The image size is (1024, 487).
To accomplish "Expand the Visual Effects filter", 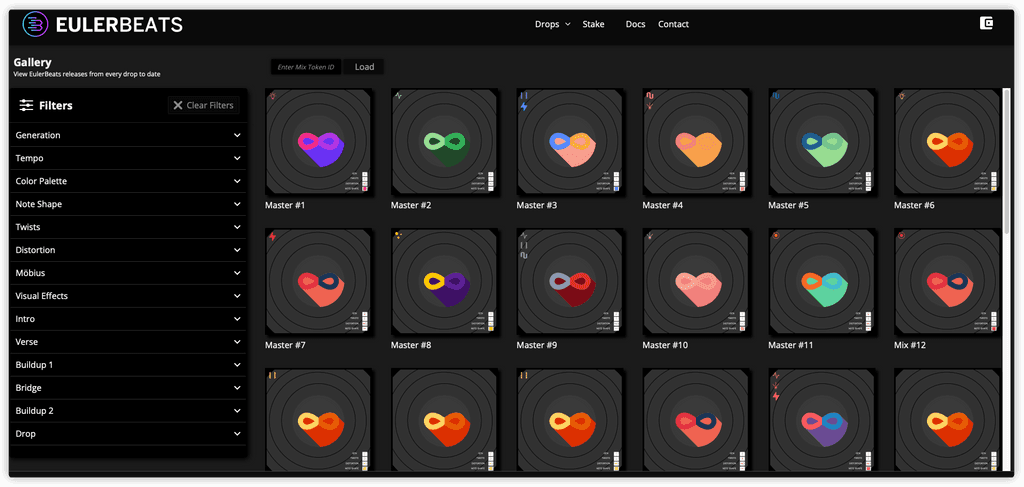I will pyautogui.click(x=129, y=296).
